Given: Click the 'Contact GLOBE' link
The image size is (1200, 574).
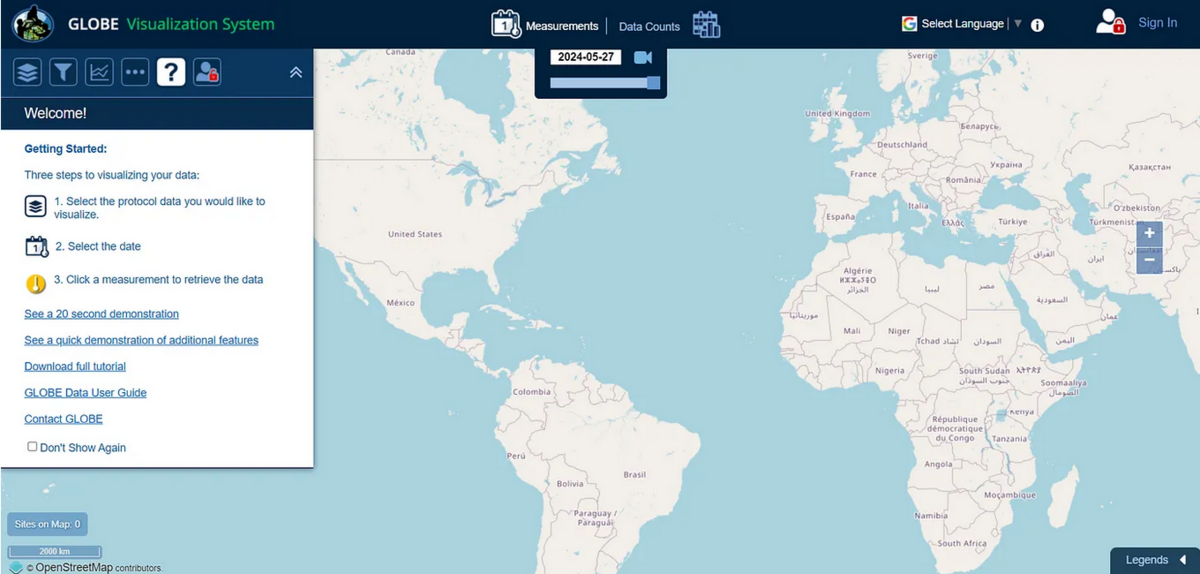Looking at the screenshot, I should (63, 419).
